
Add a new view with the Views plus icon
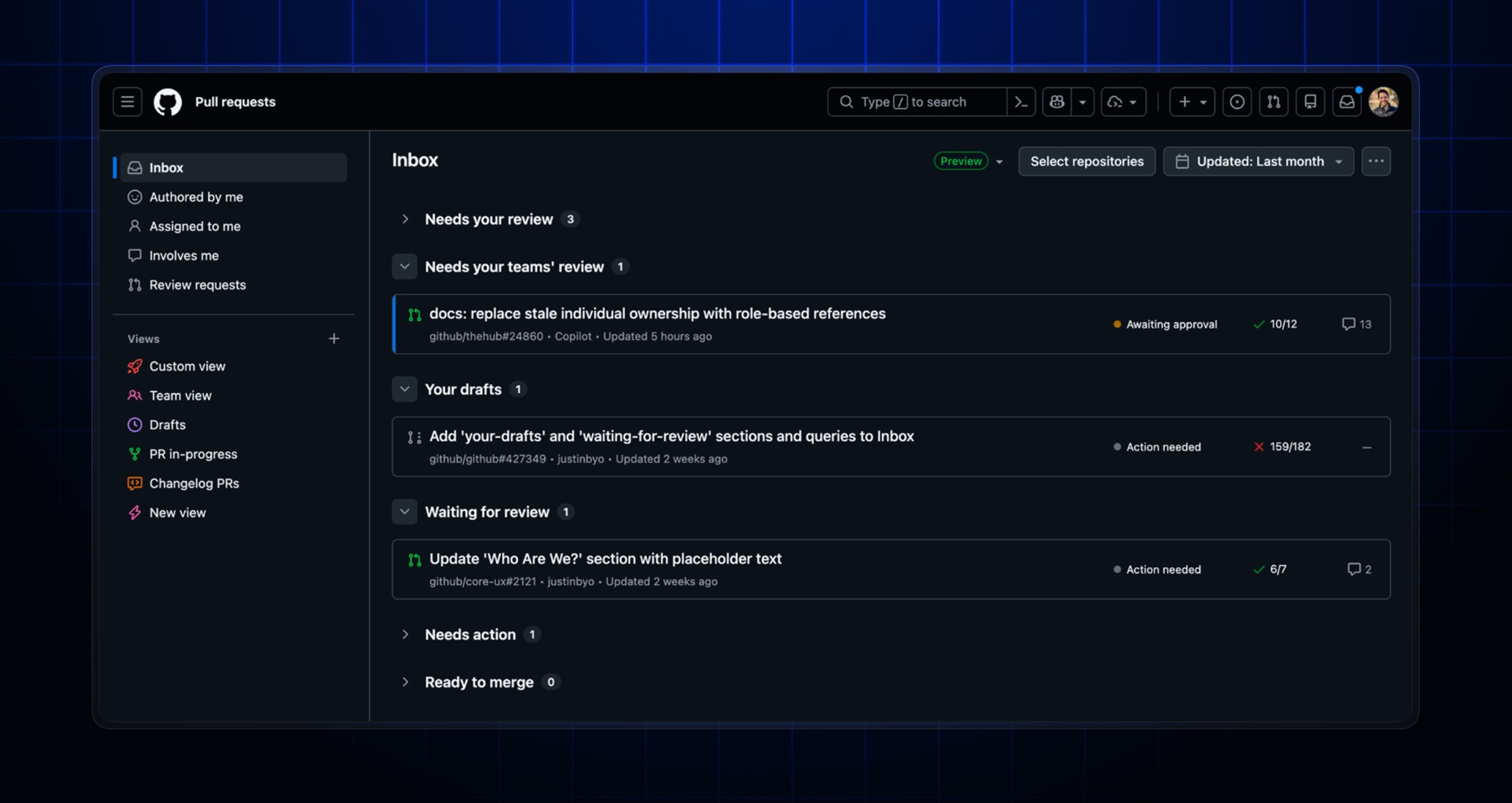(x=334, y=338)
